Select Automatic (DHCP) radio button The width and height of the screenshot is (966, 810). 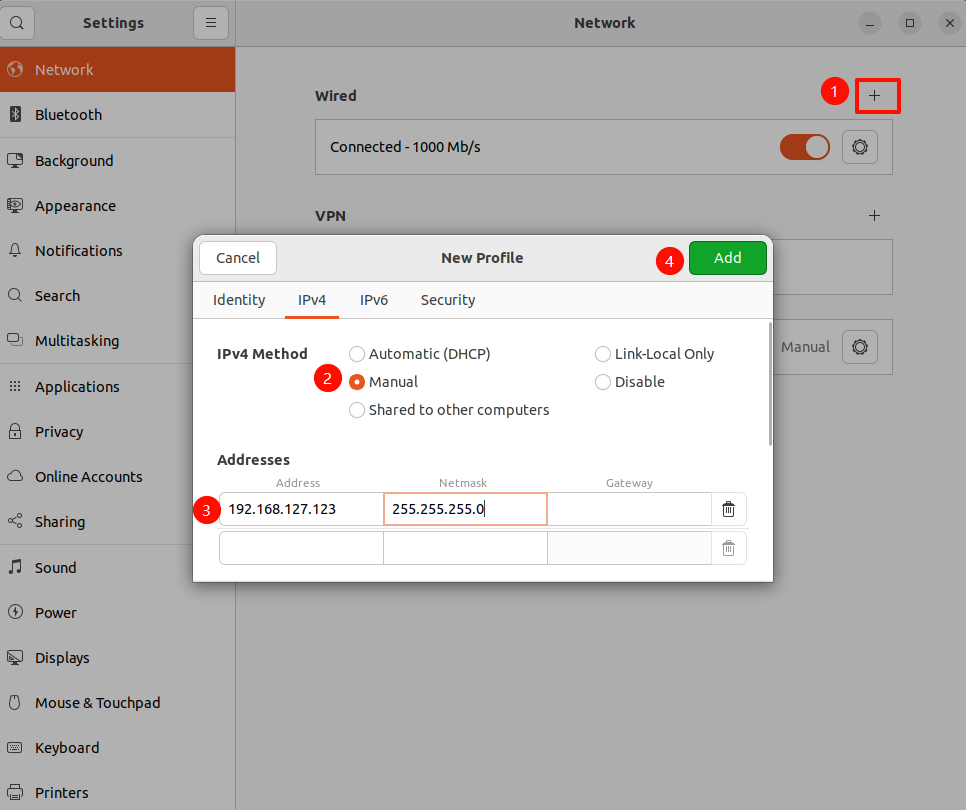pyautogui.click(x=357, y=354)
